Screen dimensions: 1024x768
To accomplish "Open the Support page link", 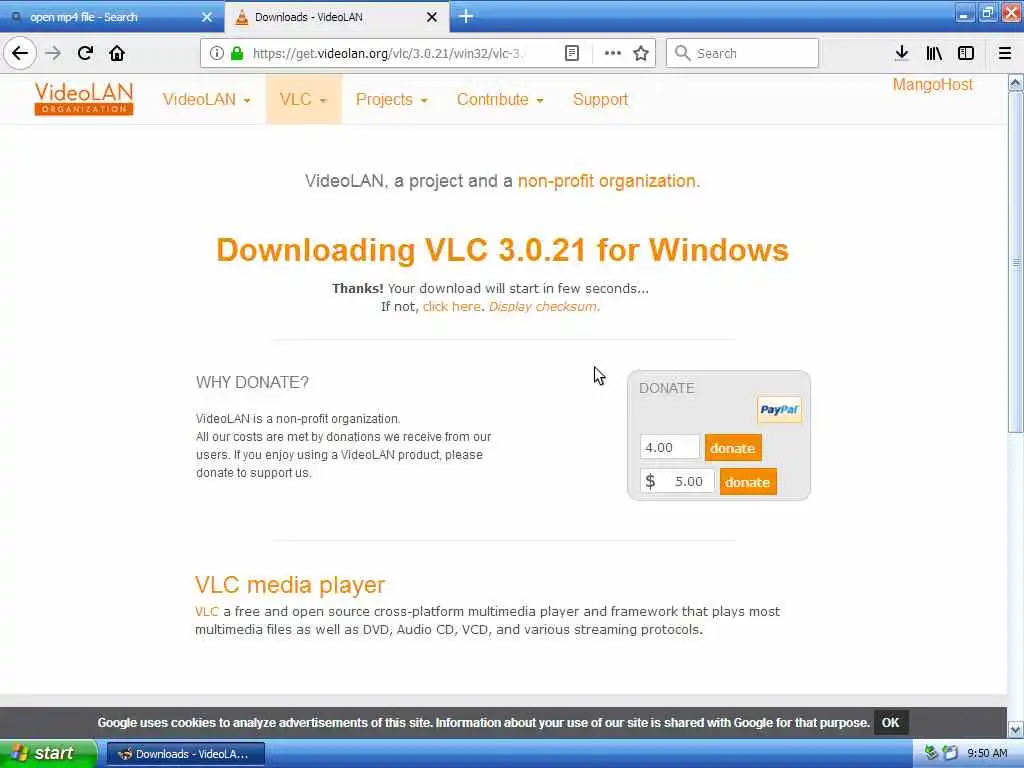I will pos(600,99).
